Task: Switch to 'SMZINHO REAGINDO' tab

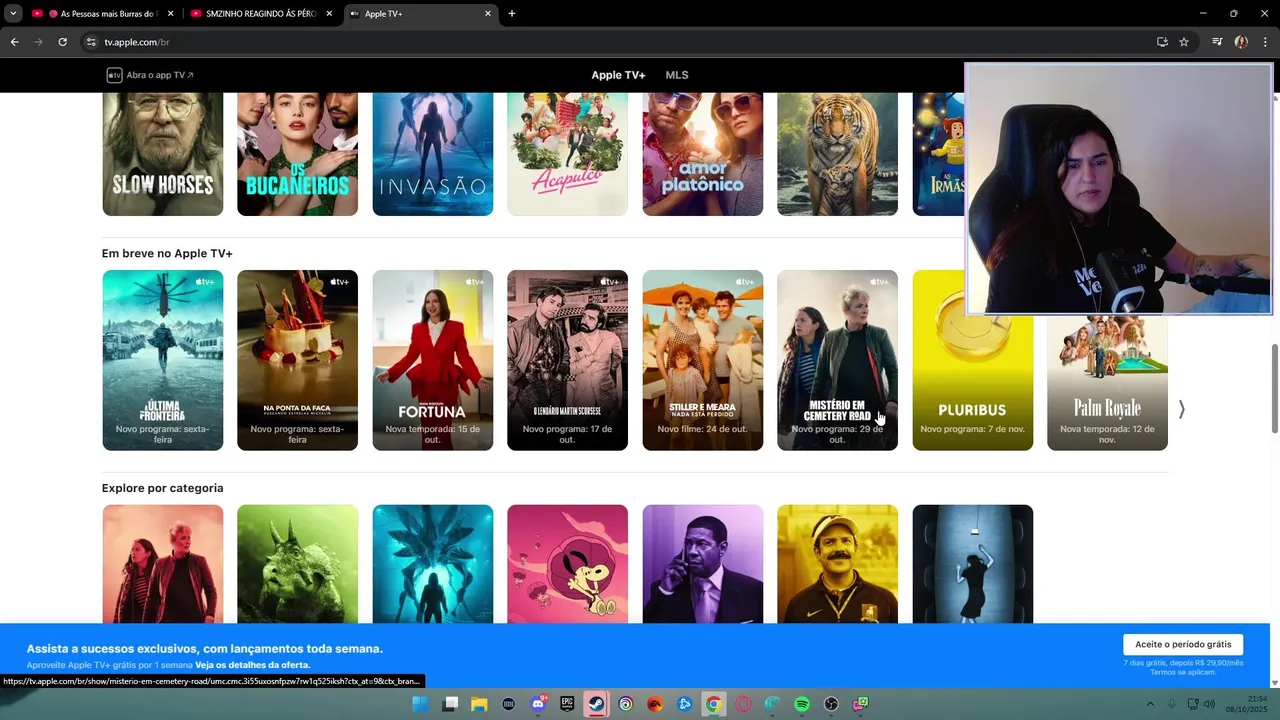Action: (261, 14)
